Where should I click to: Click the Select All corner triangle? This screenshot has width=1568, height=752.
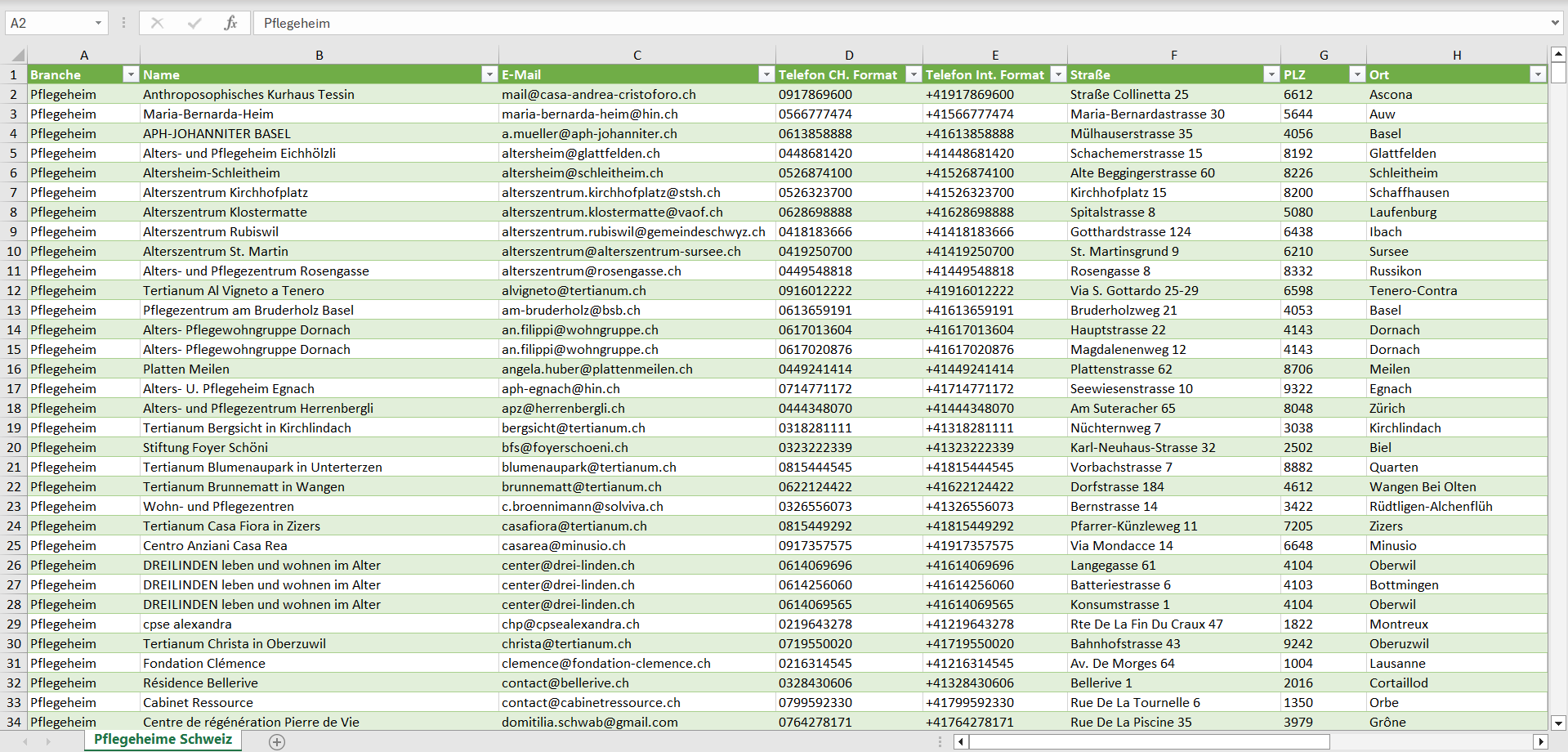tap(17, 56)
